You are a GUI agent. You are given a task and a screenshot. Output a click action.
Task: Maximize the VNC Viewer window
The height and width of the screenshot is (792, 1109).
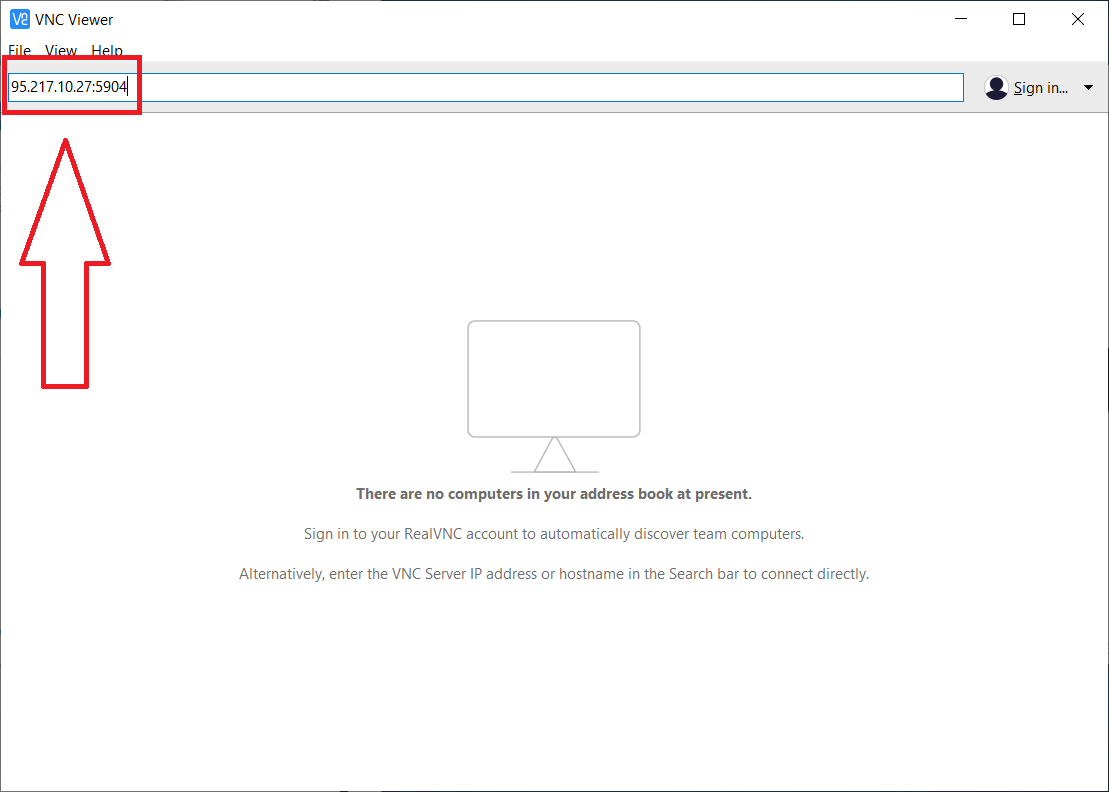tap(1019, 19)
